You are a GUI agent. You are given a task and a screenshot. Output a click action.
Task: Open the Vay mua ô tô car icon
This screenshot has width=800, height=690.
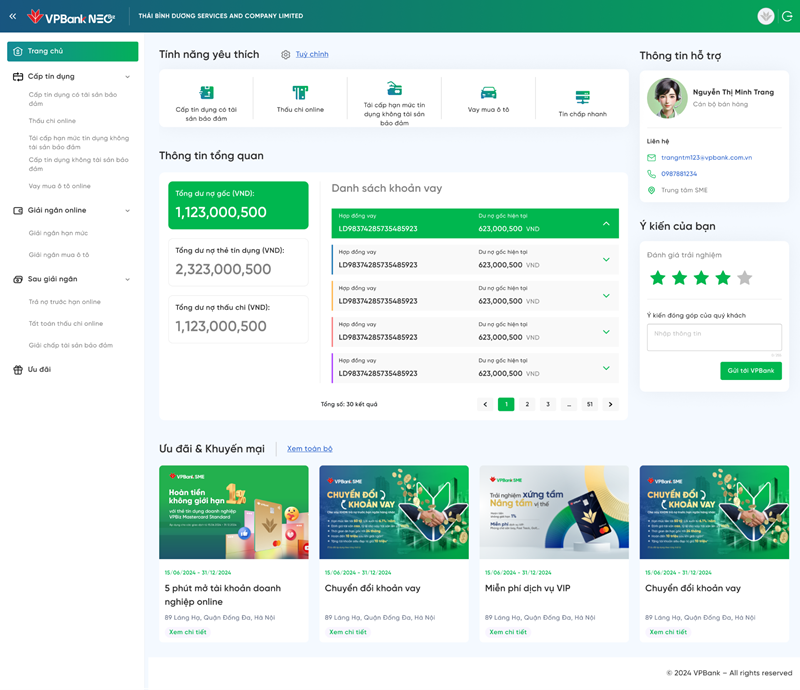[488, 92]
